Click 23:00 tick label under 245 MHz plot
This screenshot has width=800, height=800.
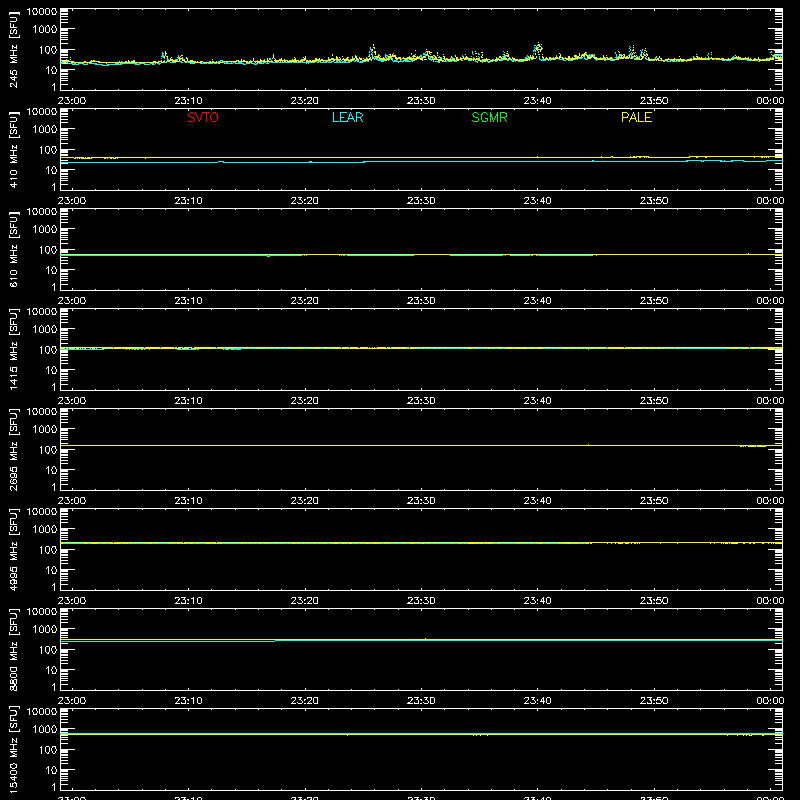pyautogui.click(x=72, y=101)
